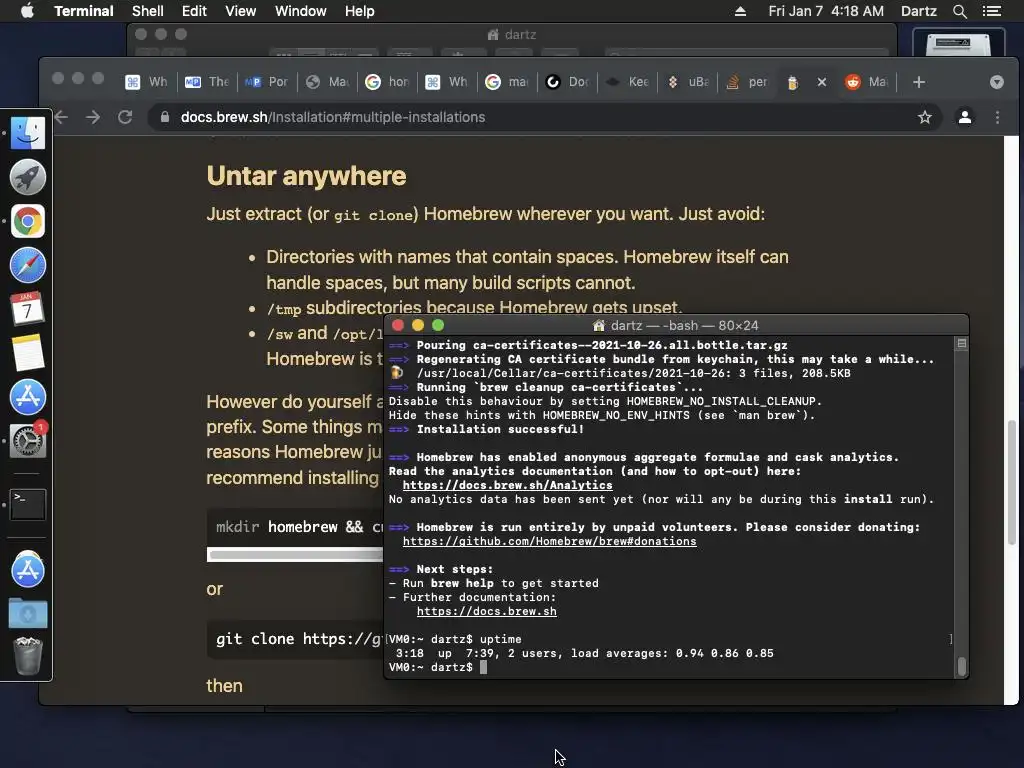
Task: Open Terminal icon in the dock
Action: coord(27,504)
